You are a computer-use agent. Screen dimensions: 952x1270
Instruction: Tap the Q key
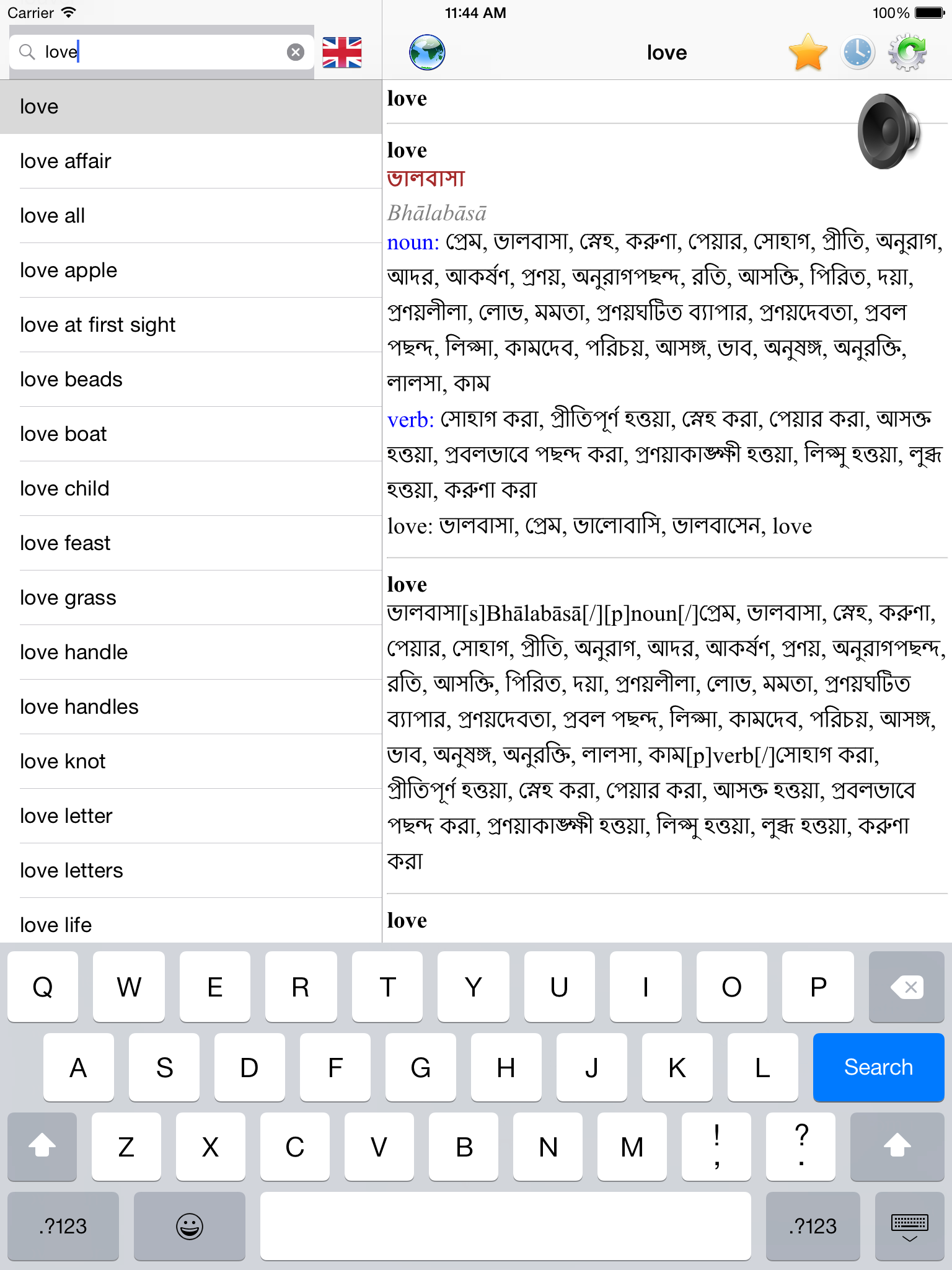coord(43,987)
